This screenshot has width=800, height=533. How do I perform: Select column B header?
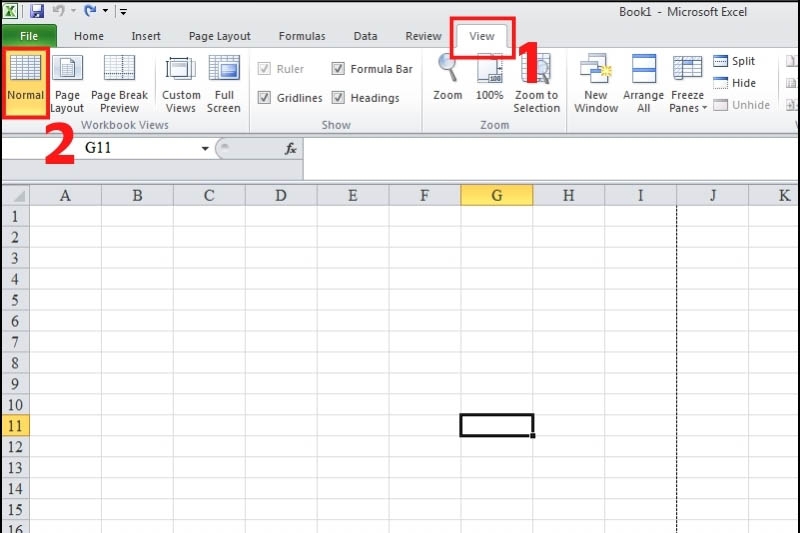[137, 195]
